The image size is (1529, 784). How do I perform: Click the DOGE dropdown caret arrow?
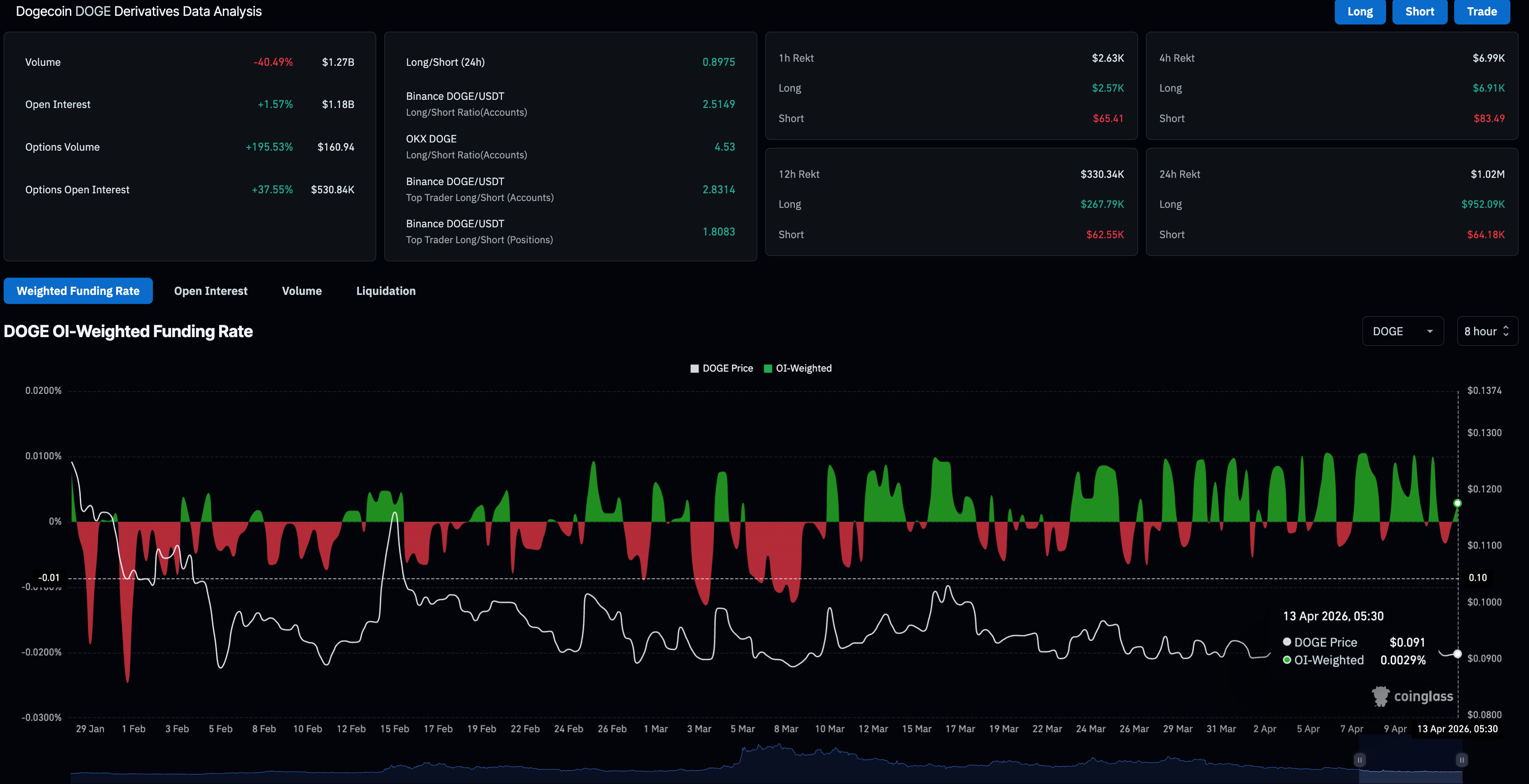pyautogui.click(x=1430, y=331)
